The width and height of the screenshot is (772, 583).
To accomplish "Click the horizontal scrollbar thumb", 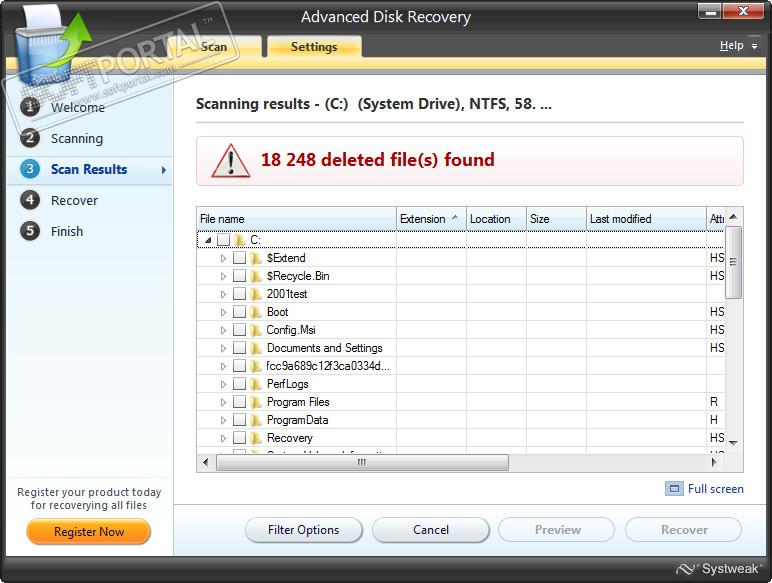I will click(x=362, y=462).
